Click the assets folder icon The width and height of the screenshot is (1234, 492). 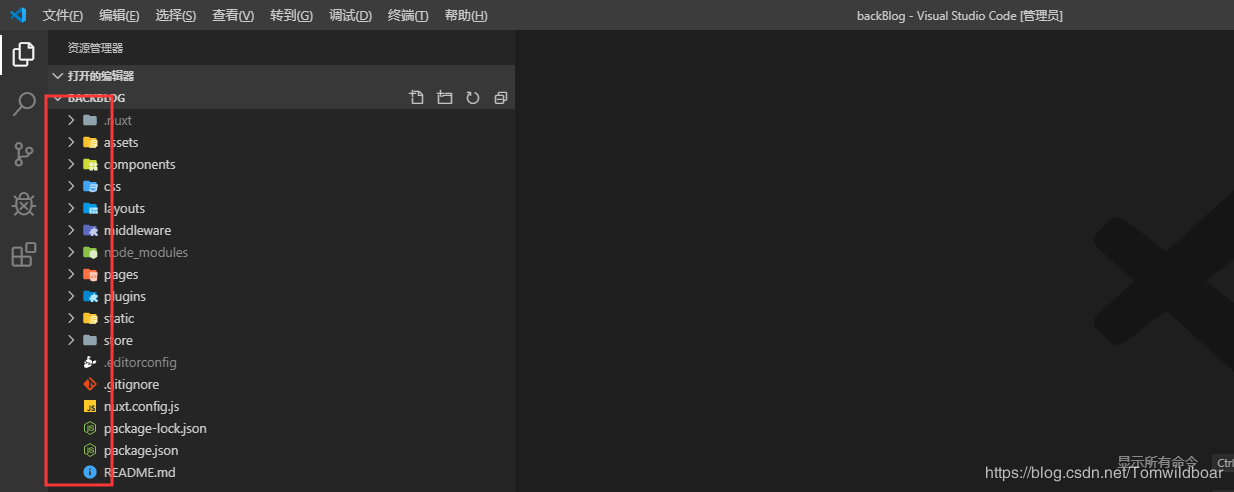coord(90,142)
